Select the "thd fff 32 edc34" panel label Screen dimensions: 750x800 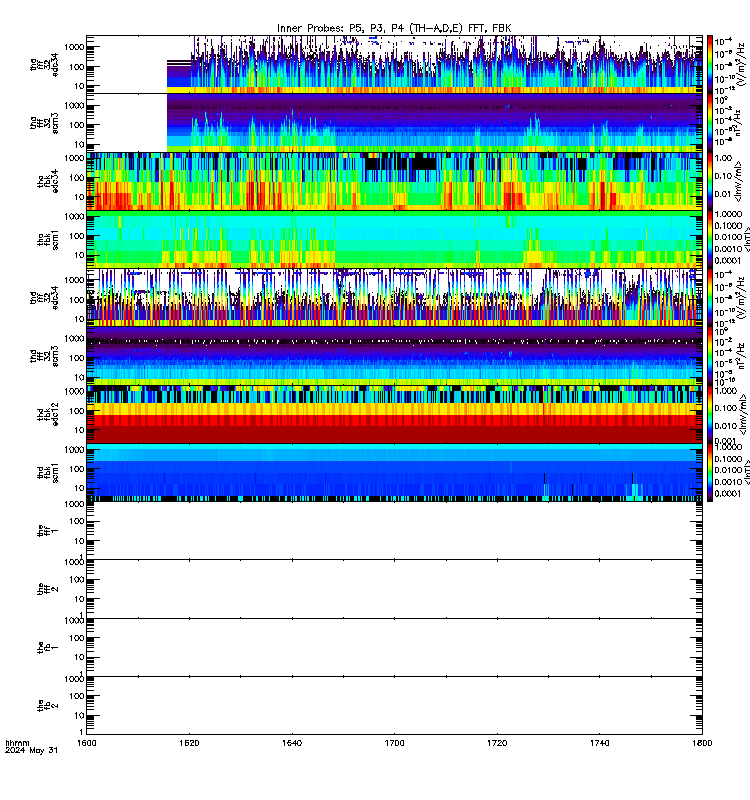point(44,297)
